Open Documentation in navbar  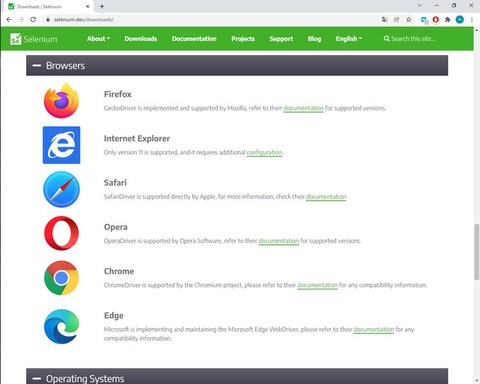pos(194,39)
